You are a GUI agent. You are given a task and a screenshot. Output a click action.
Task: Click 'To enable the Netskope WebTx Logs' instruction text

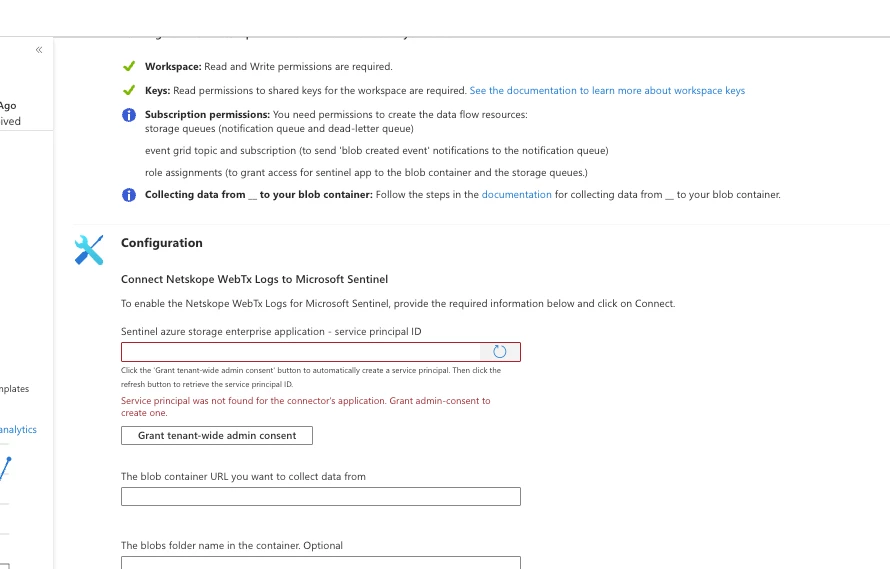point(398,303)
